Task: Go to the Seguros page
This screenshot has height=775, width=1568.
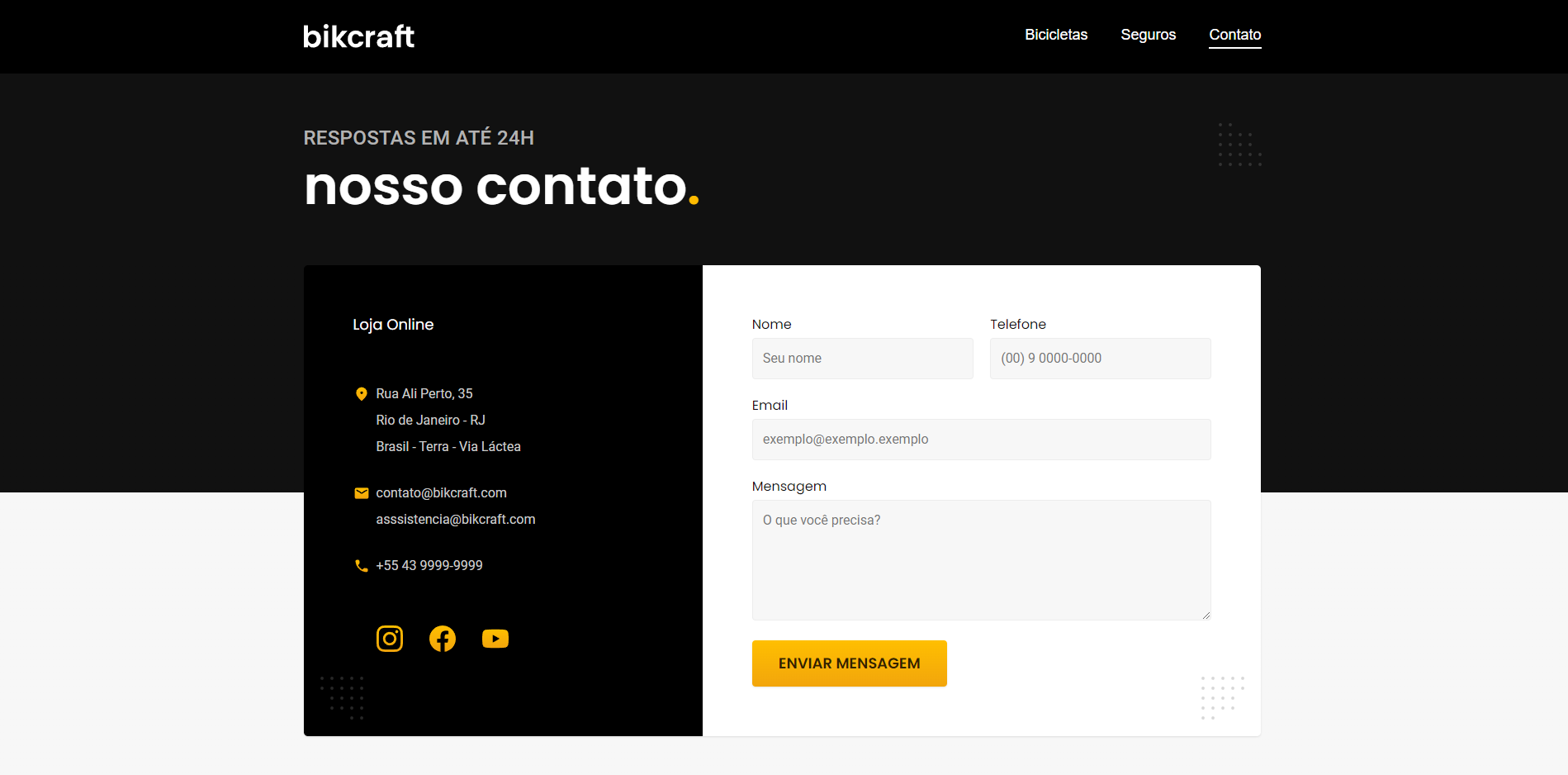Action: 1148,35
